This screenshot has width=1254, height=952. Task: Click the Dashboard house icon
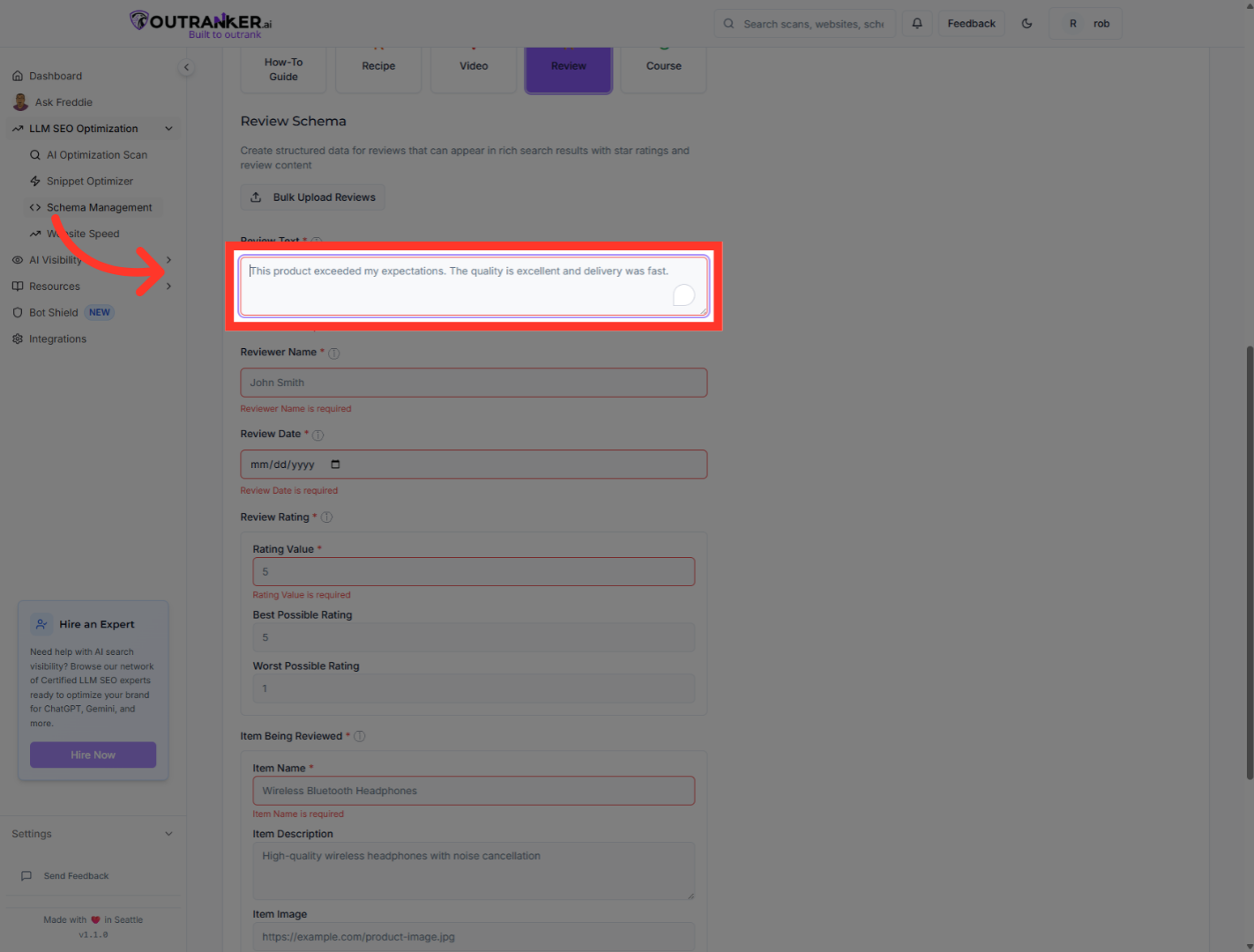coord(18,76)
